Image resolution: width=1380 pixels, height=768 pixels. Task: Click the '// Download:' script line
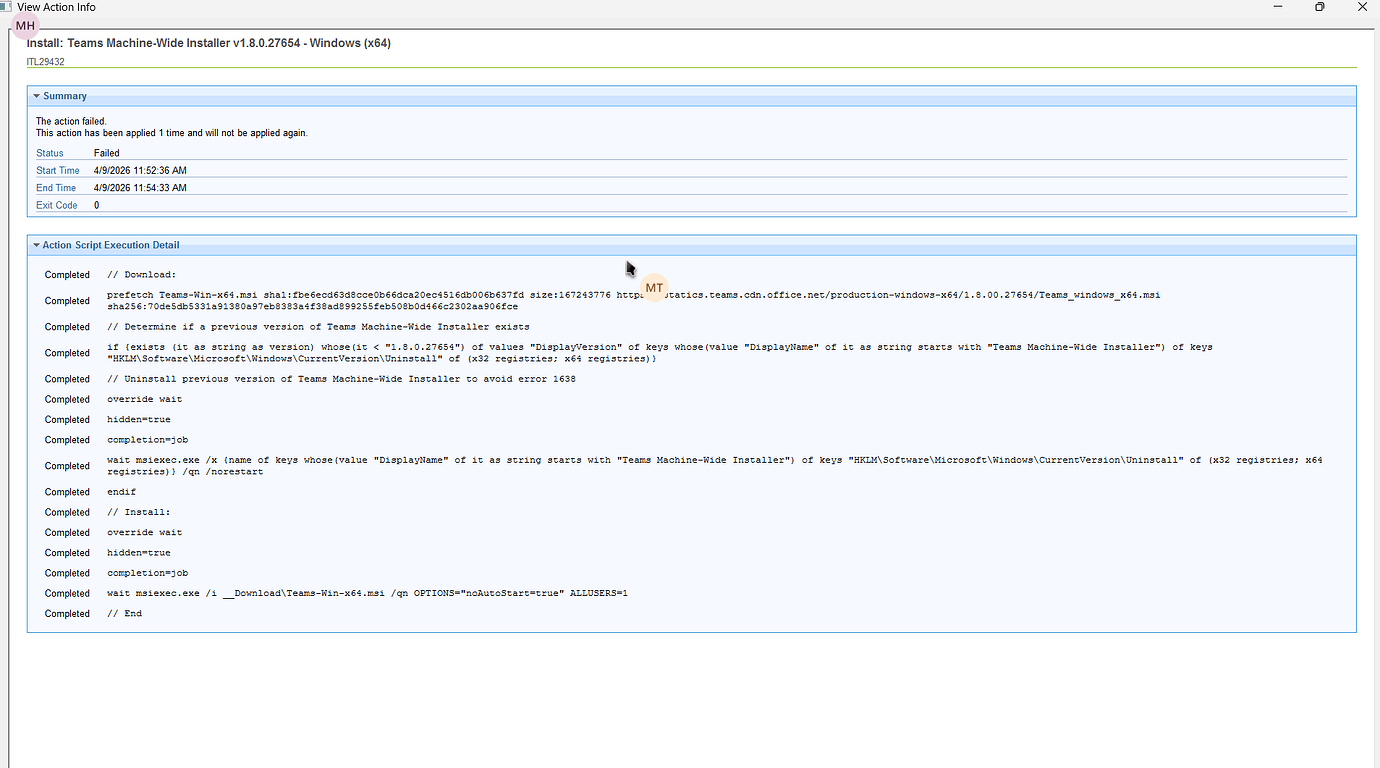coord(141,275)
